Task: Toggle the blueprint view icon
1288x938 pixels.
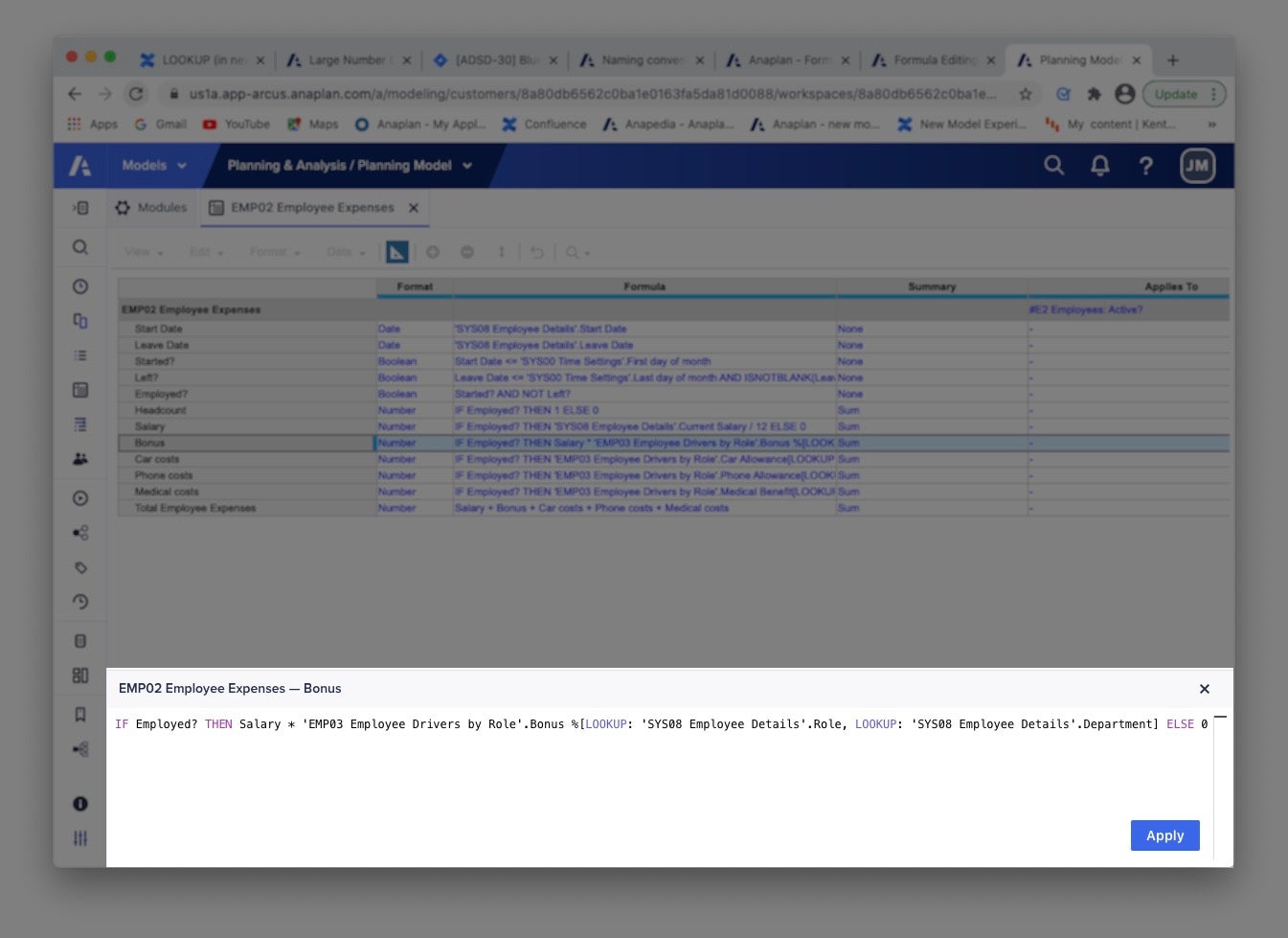Action: pos(396,252)
